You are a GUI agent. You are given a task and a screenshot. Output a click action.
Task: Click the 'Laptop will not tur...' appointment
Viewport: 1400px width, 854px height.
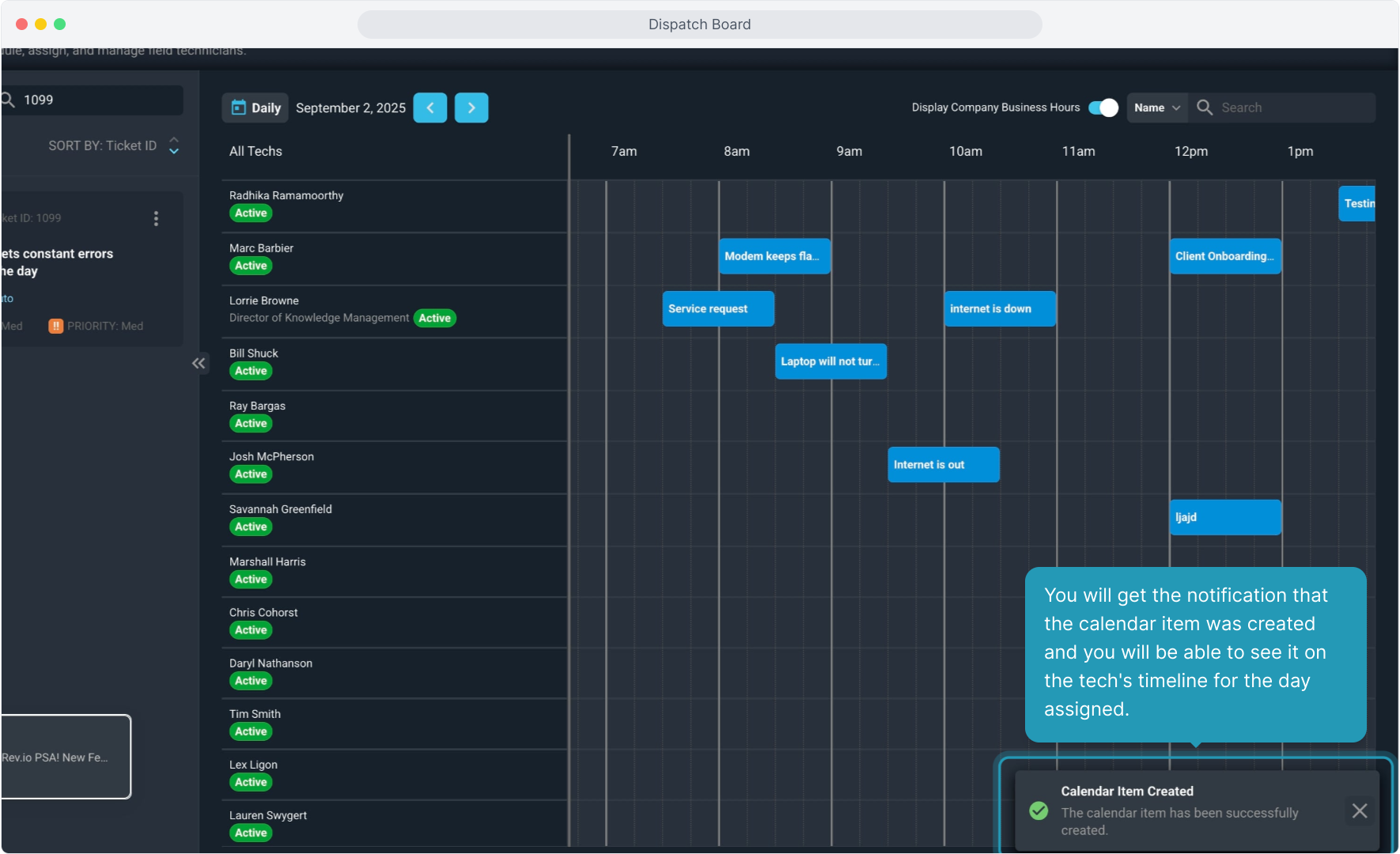coord(830,361)
